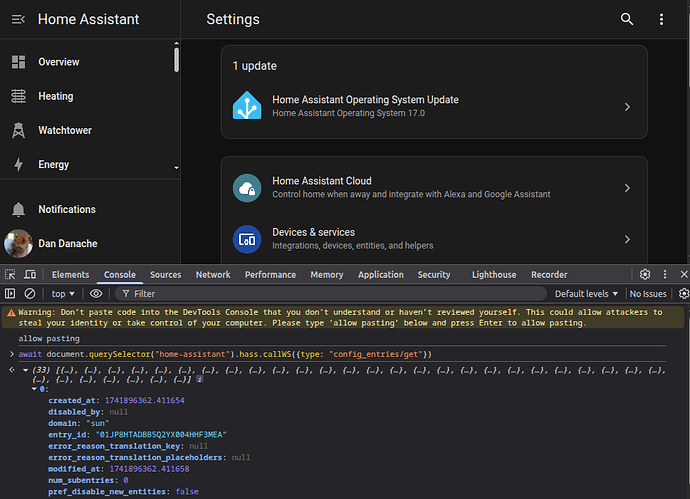The image size is (690, 499).
Task: Click the warning triangle icon in console
Action: click(x=11, y=313)
